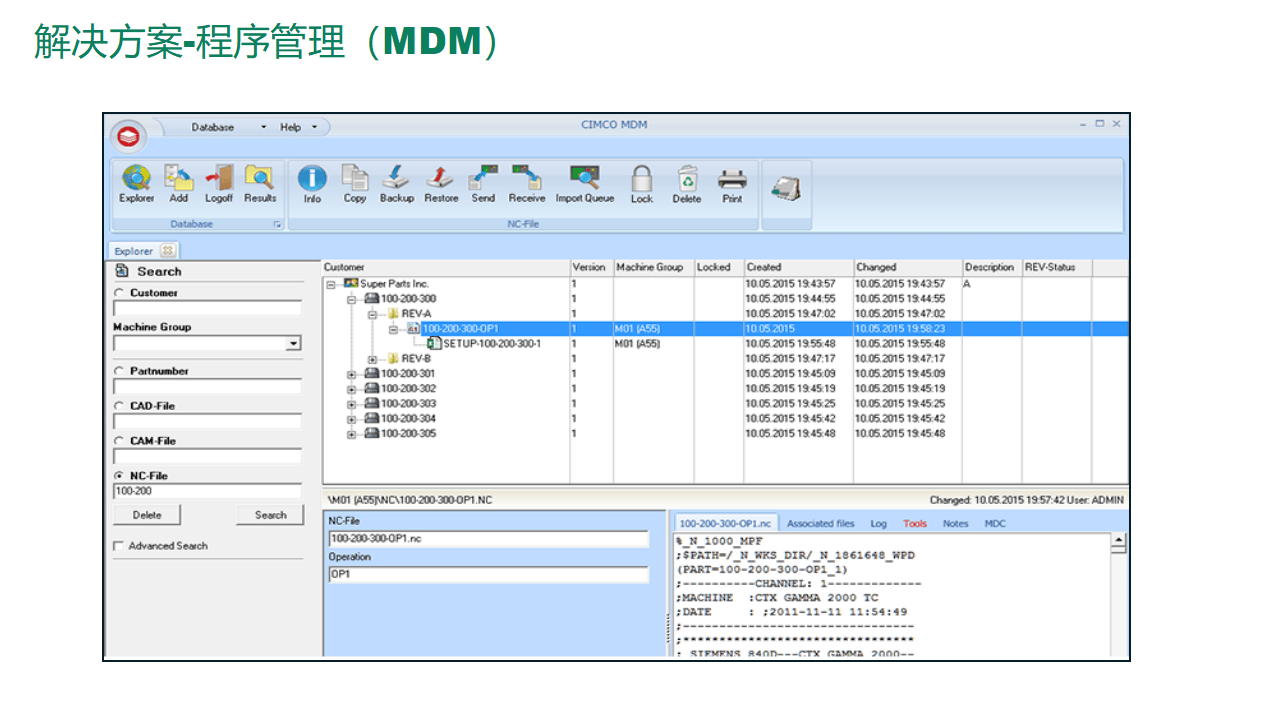Sort by the Changed column header
Viewport: 1280px width, 720px height.
908,268
